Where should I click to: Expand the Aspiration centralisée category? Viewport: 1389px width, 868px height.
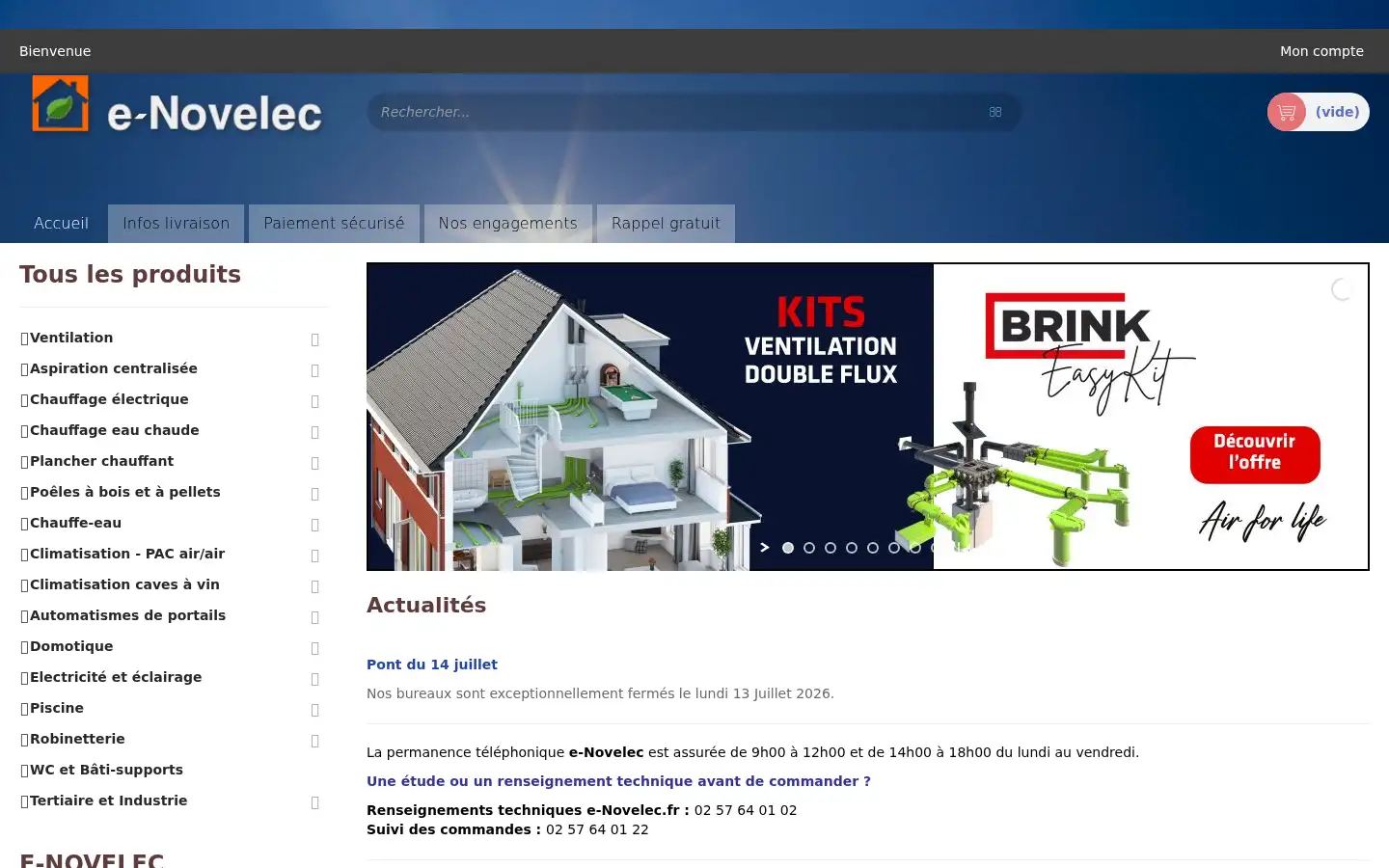(x=315, y=370)
